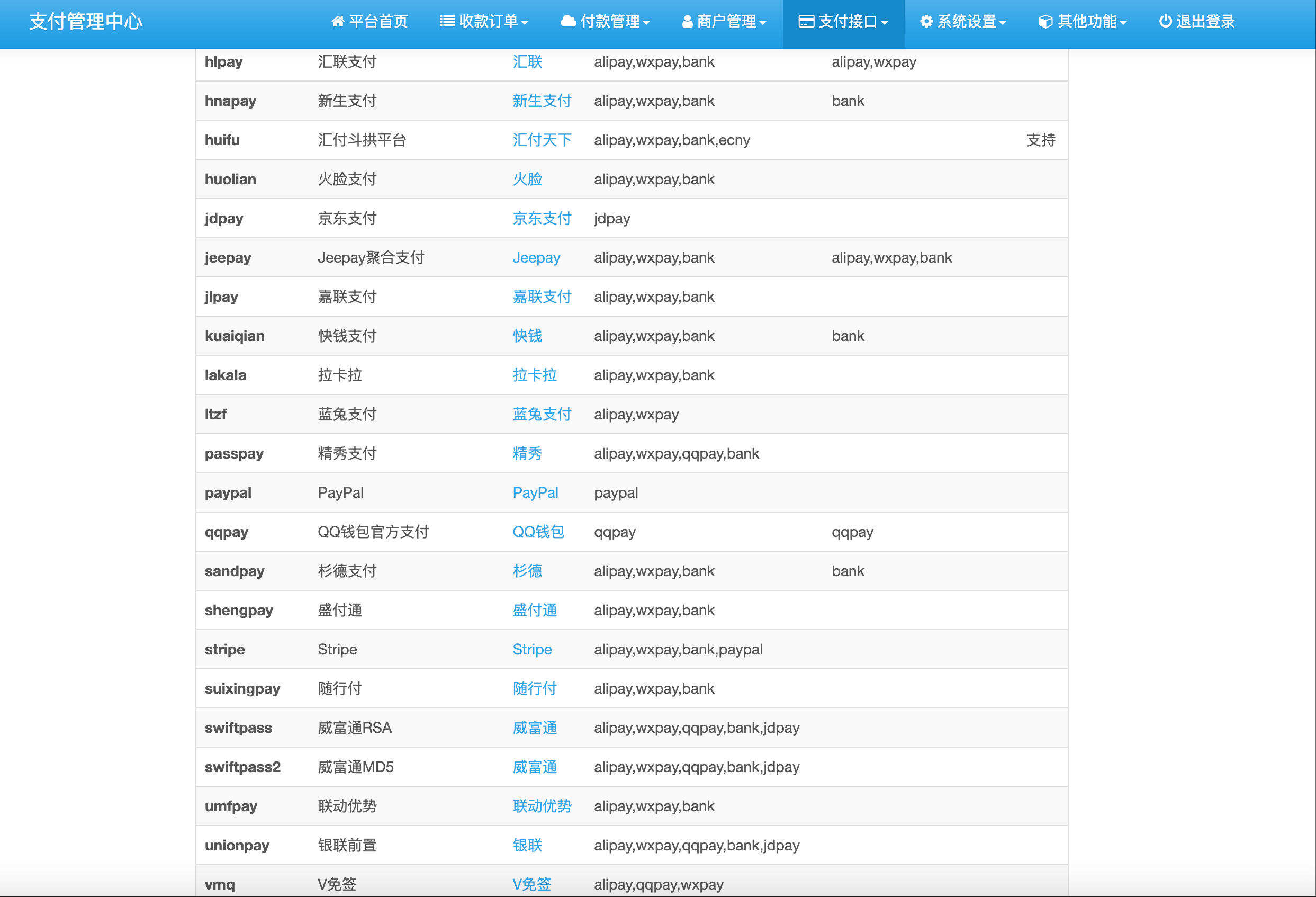Open the Jeepay provider link
The height and width of the screenshot is (897, 1316).
536,258
